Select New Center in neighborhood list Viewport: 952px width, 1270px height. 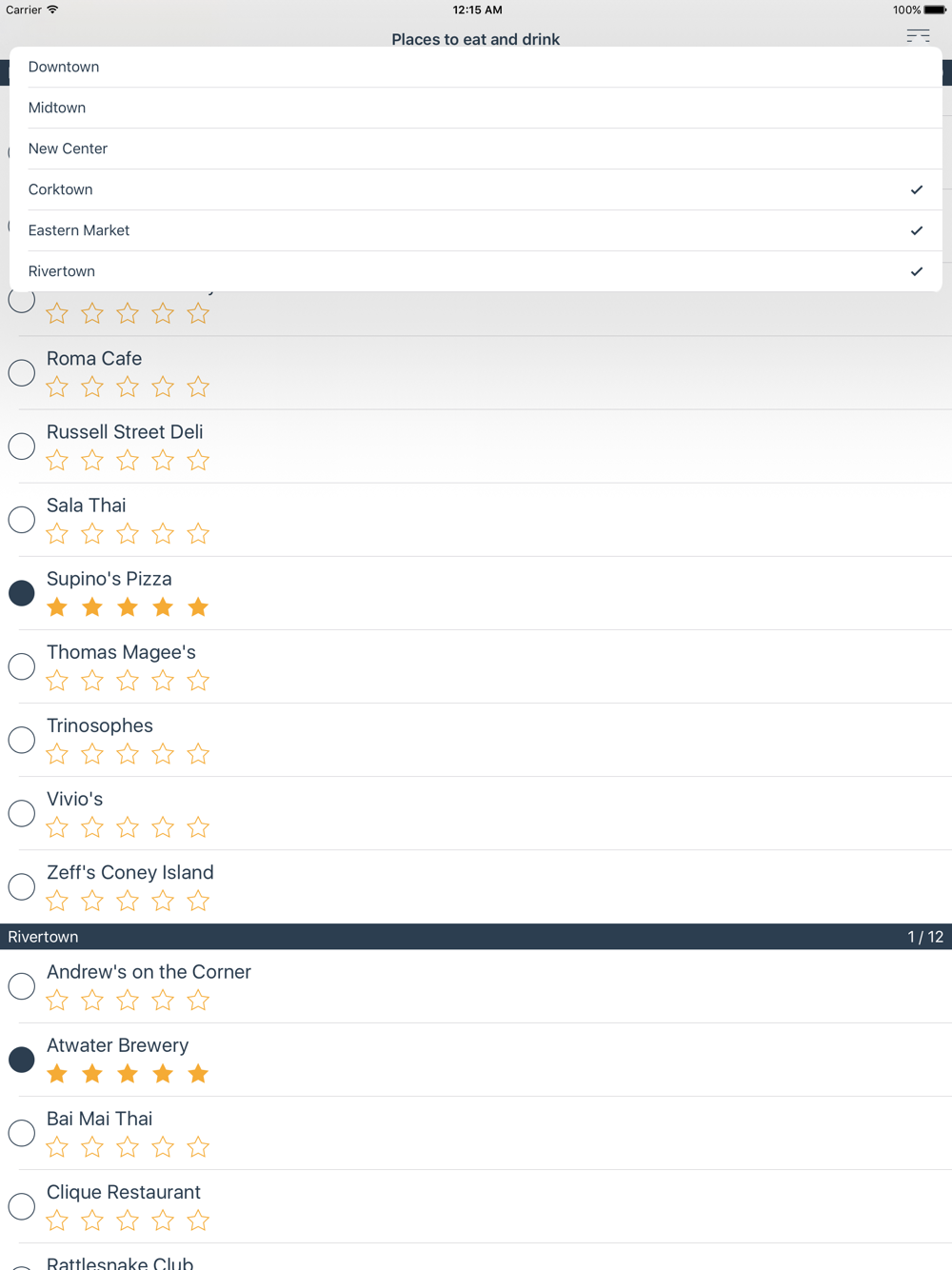(x=476, y=149)
